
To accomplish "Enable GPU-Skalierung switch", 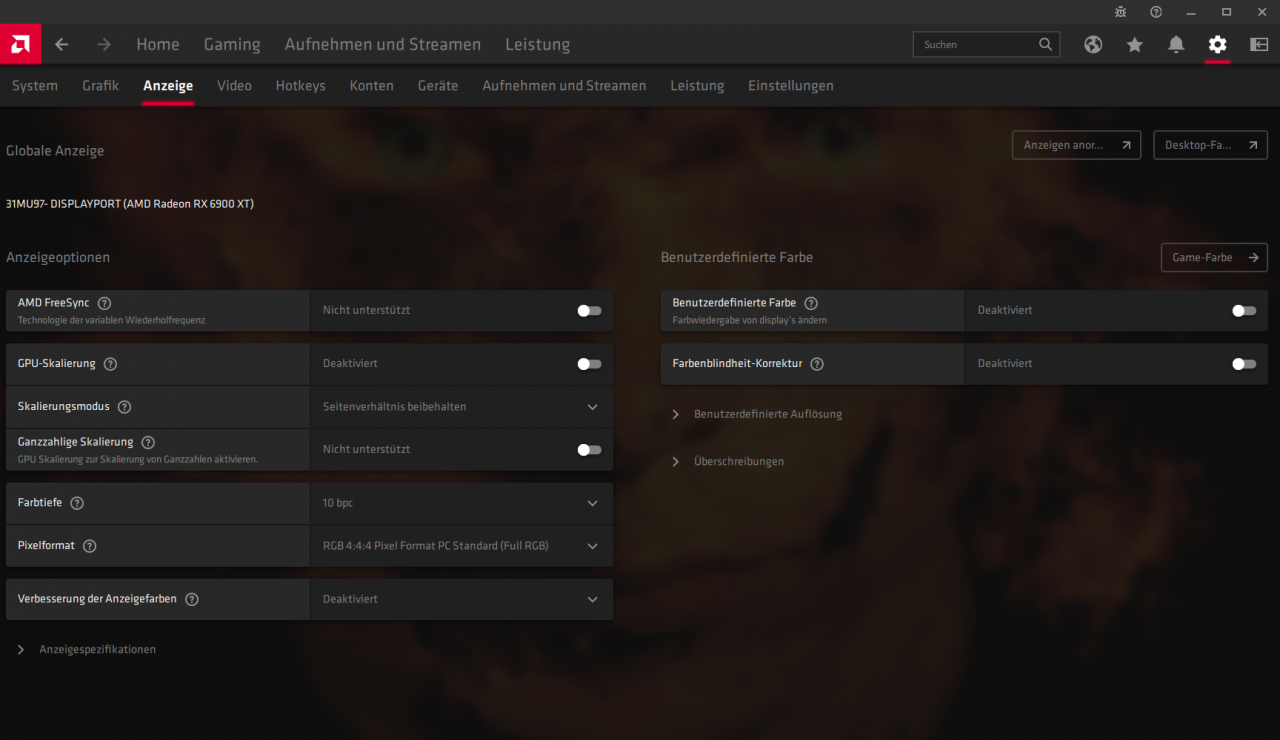I will tap(589, 364).
